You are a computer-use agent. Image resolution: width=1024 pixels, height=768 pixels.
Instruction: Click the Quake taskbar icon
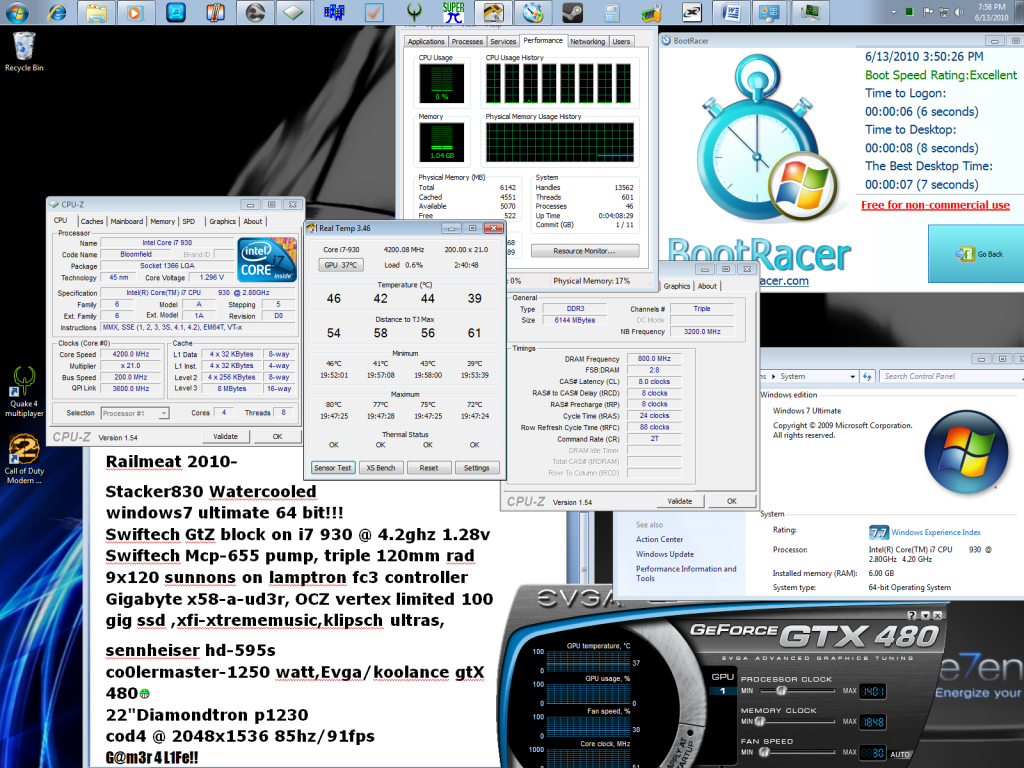tap(413, 12)
